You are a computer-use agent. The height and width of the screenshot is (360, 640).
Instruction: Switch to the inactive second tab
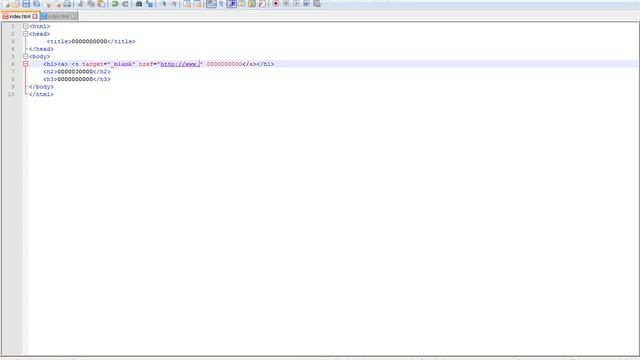[x=59, y=16]
